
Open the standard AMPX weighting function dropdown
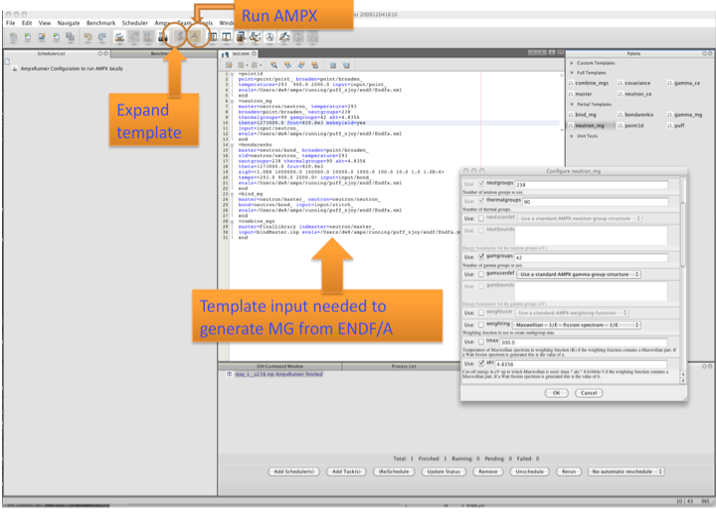tap(572, 313)
